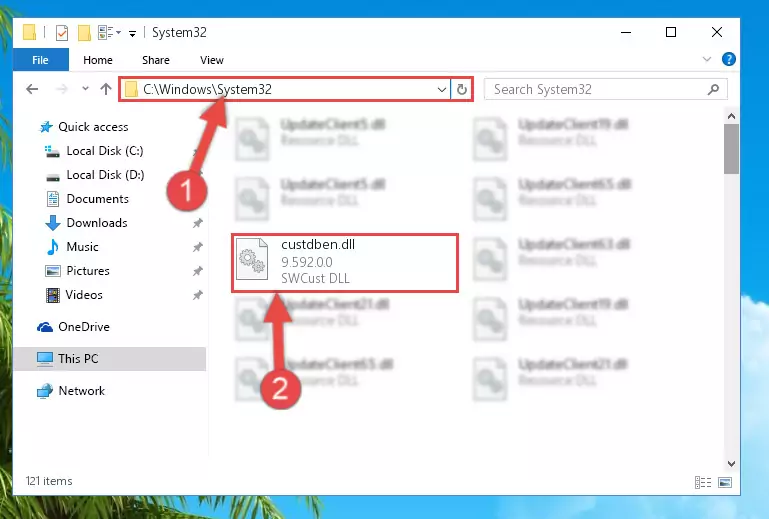Expand the address bar history dropdown
The image size is (769, 519).
pyautogui.click(x=441, y=89)
